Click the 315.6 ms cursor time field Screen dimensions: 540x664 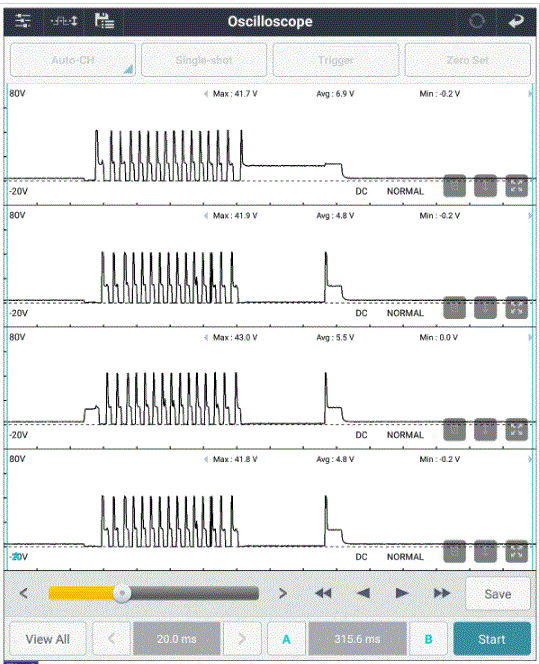point(357,639)
